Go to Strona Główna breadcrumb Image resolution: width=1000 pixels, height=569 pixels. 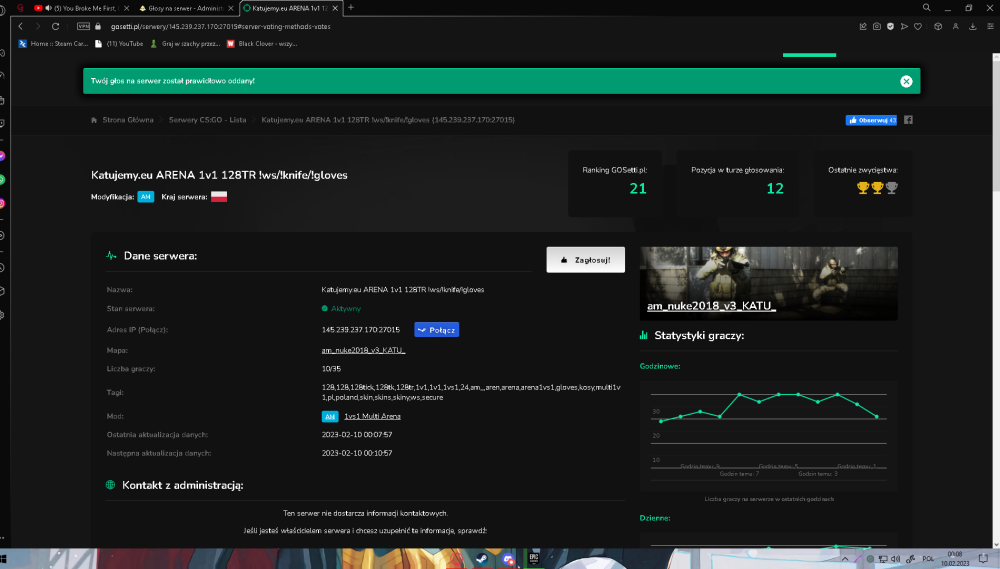[x=128, y=120]
